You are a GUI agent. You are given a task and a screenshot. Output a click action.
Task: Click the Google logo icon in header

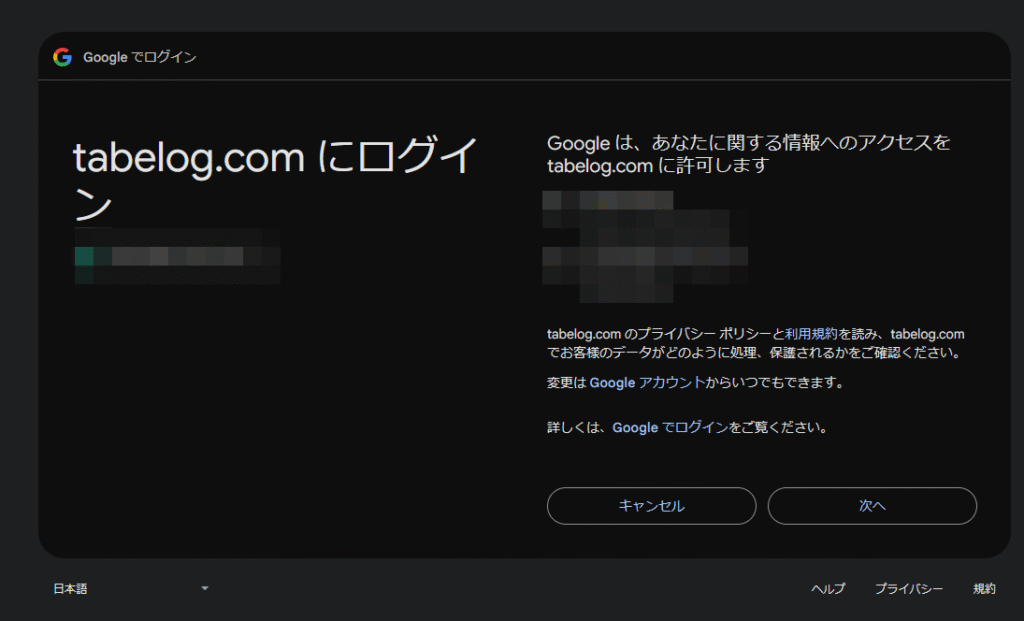point(63,57)
